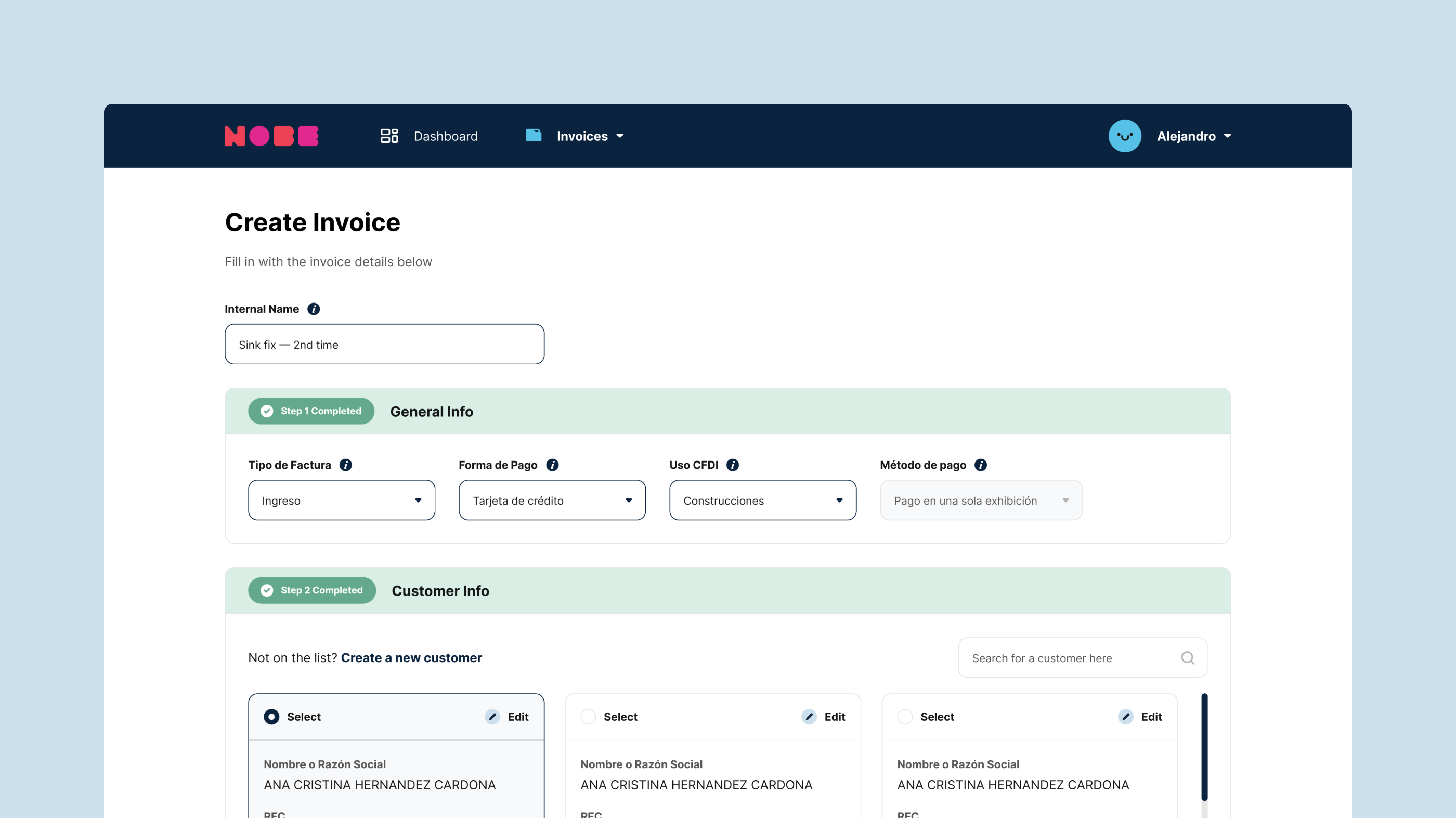Click the blue Invoices folder icon
This screenshot has height=818, width=1456.
533,136
